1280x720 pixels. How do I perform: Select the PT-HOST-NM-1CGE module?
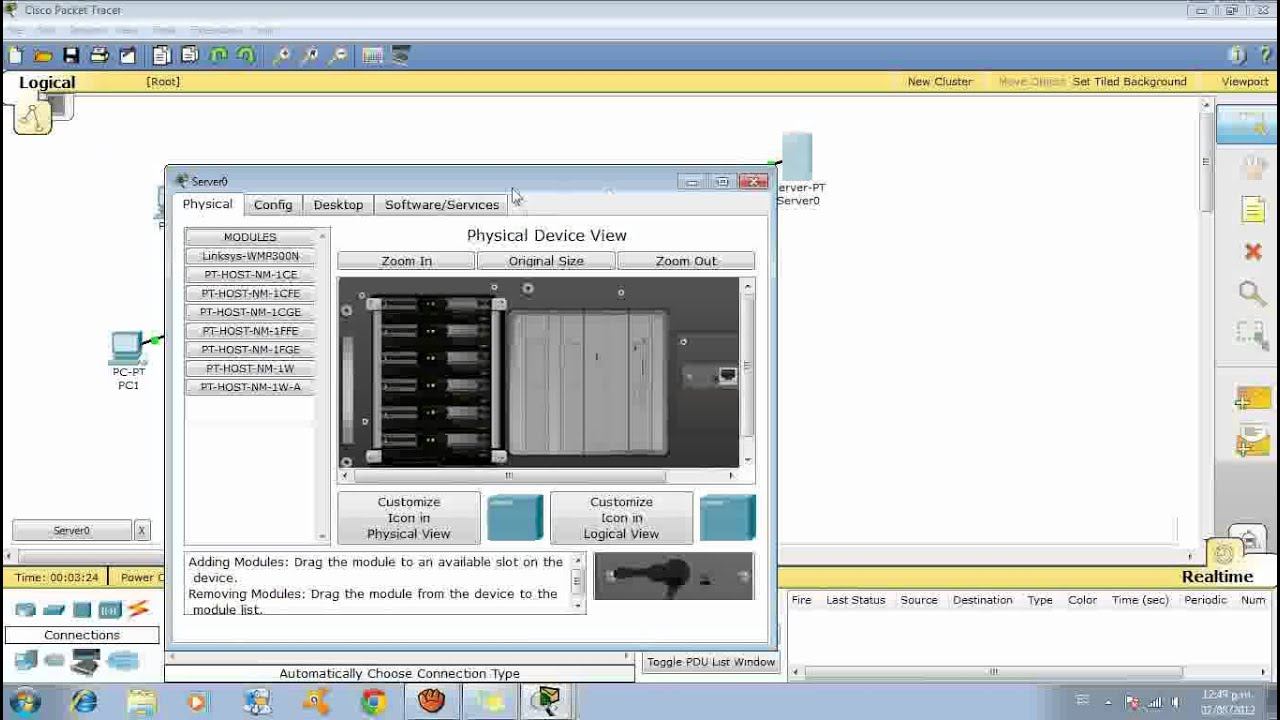click(250, 312)
